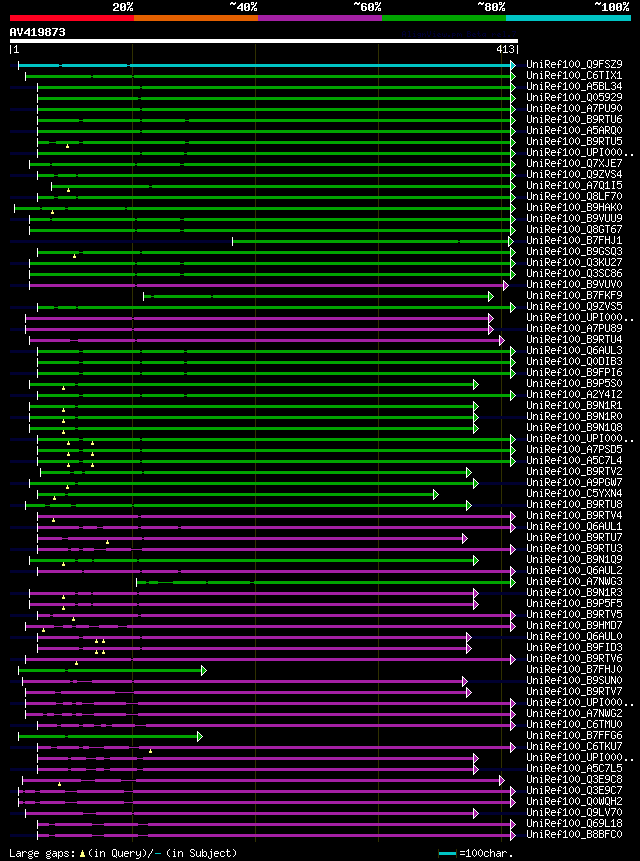Click the short green alignment bar for B7FFG6
Image resolution: width=640 pixels, height=861 pixels.
pyautogui.click(x=110, y=736)
